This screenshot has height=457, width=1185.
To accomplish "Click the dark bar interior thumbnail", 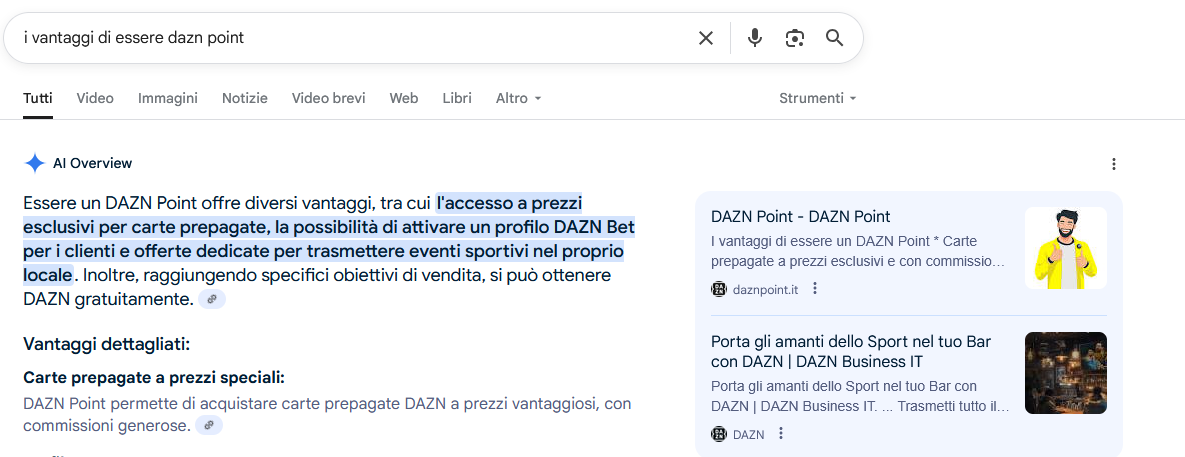I will [1066, 373].
